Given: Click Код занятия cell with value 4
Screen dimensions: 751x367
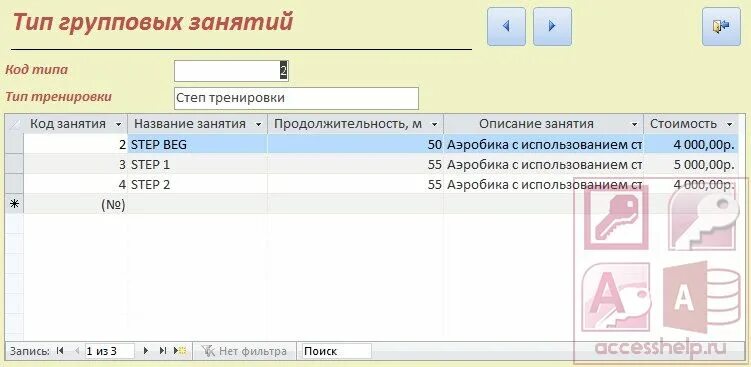Looking at the screenshot, I should click(x=76, y=184).
